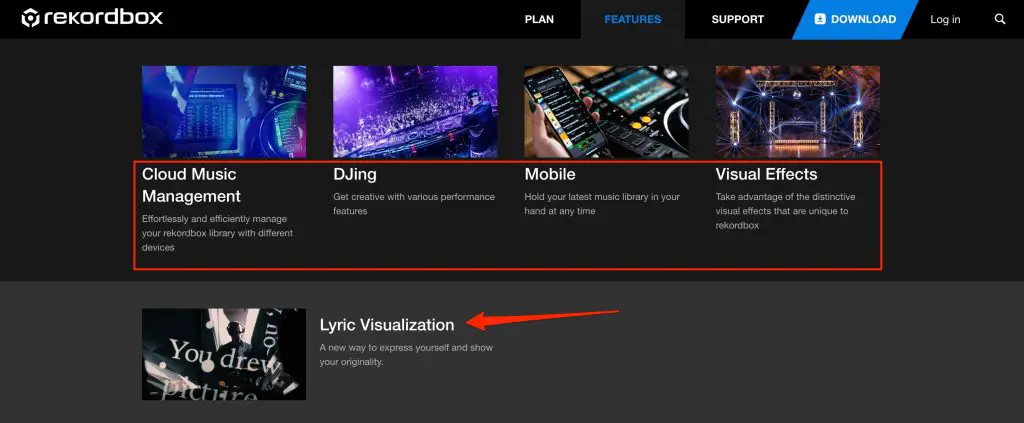This screenshot has width=1024, height=423.
Task: Click the Cloud Music Management heading
Action: click(191, 185)
